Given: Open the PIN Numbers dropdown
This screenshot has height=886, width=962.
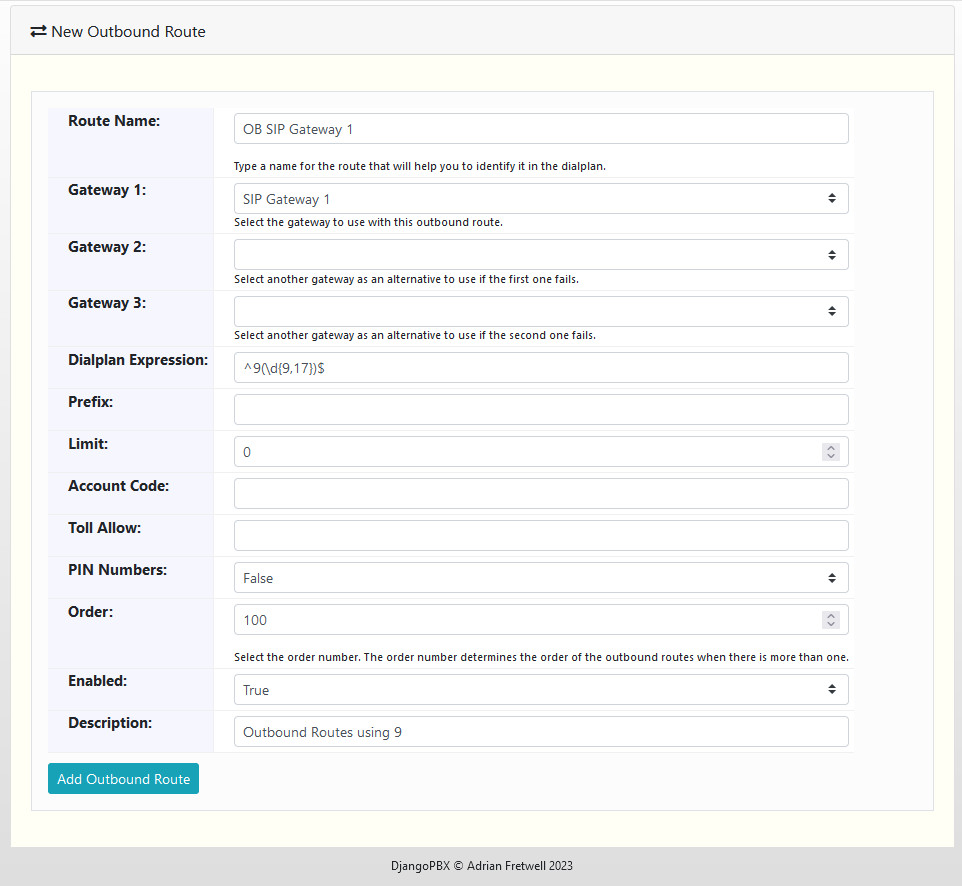Looking at the screenshot, I should 540,578.
